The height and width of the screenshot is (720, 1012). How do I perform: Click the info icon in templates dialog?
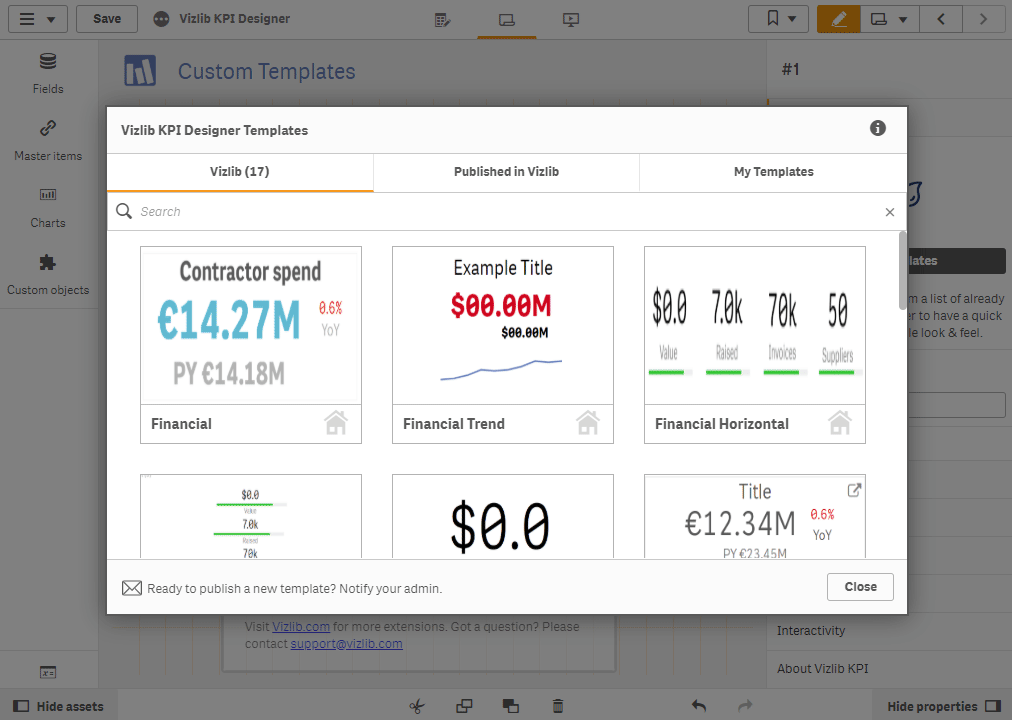877,128
